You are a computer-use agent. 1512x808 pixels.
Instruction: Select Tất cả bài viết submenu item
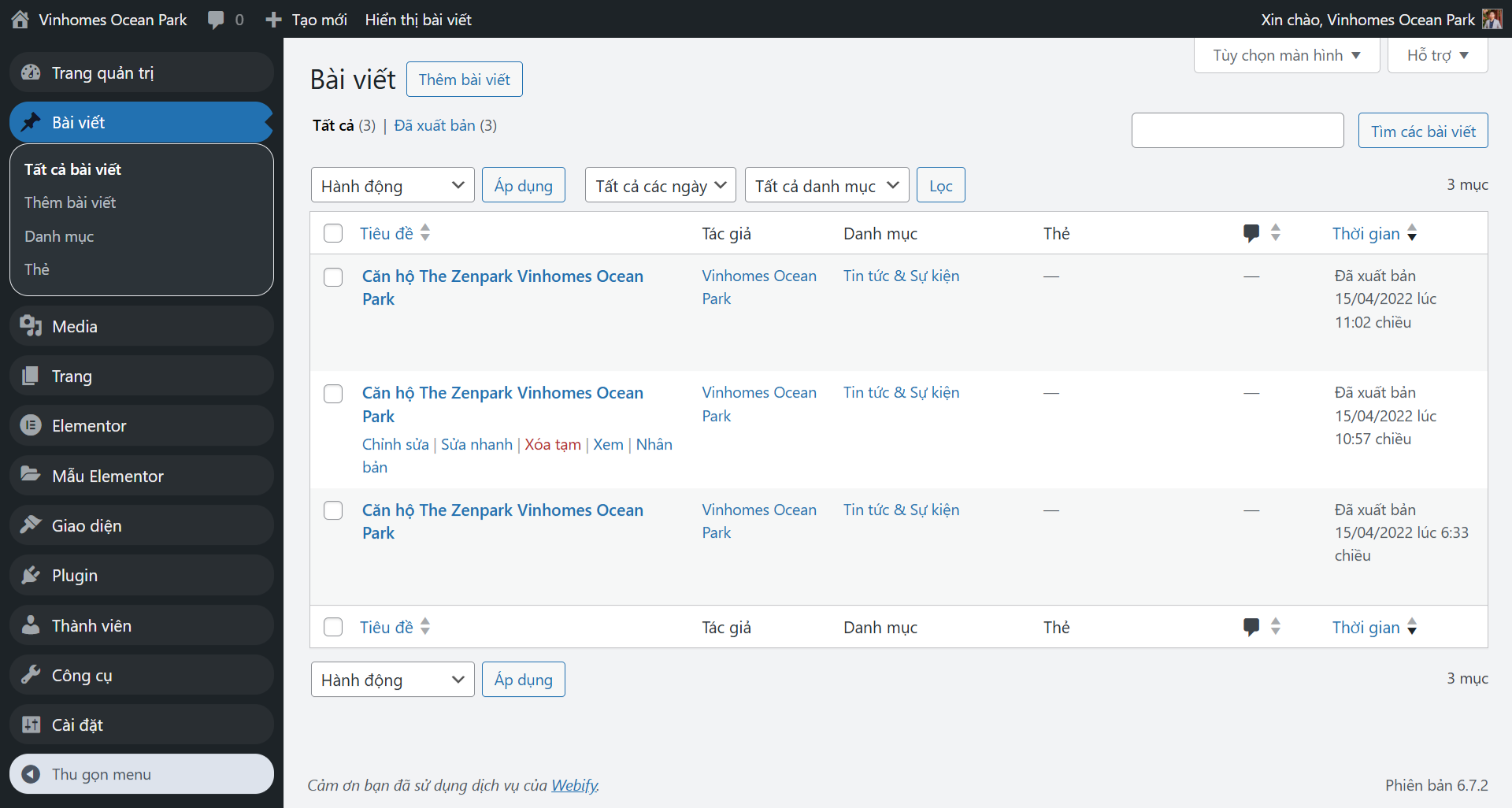[72, 169]
